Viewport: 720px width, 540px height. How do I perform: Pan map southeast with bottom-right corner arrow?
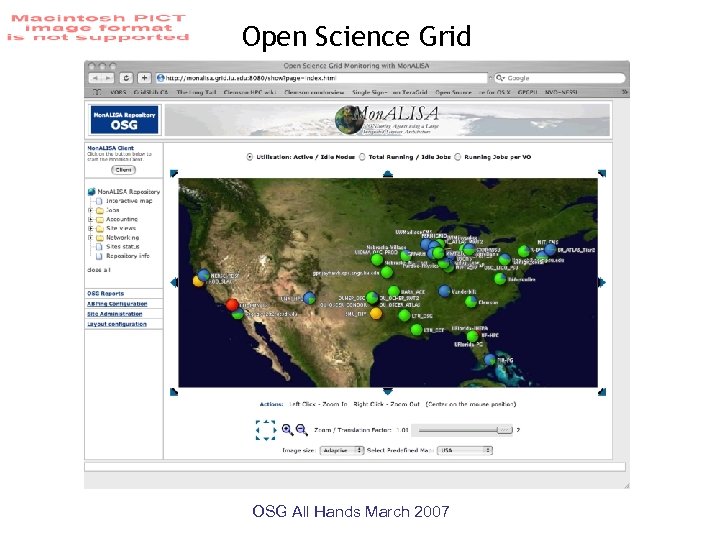coord(602,392)
